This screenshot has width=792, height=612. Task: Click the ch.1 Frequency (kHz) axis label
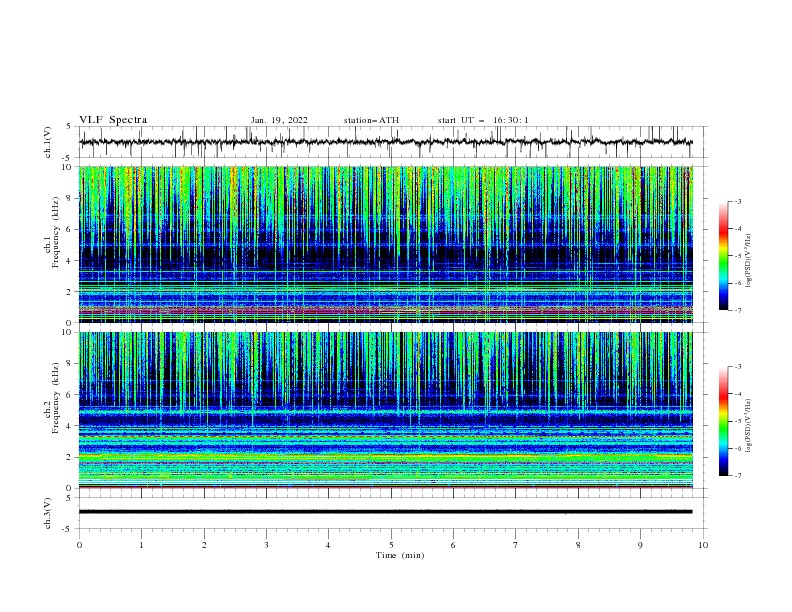click(52, 233)
